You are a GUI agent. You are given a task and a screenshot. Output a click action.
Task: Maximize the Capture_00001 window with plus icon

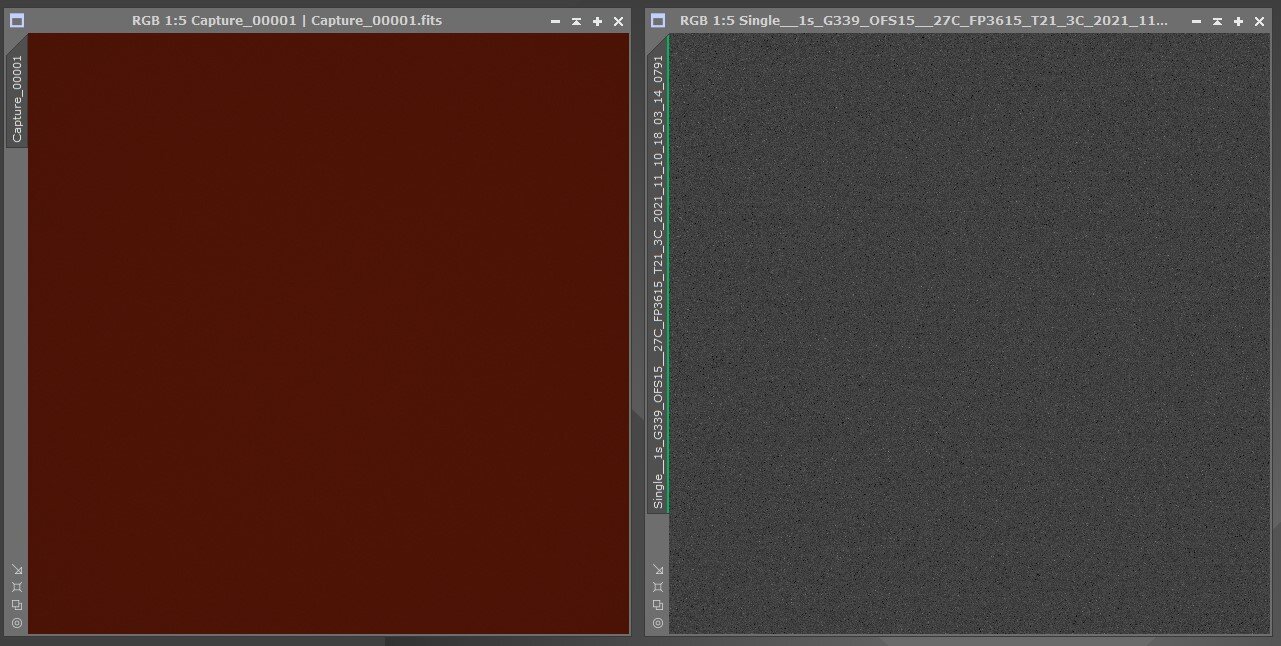click(597, 21)
